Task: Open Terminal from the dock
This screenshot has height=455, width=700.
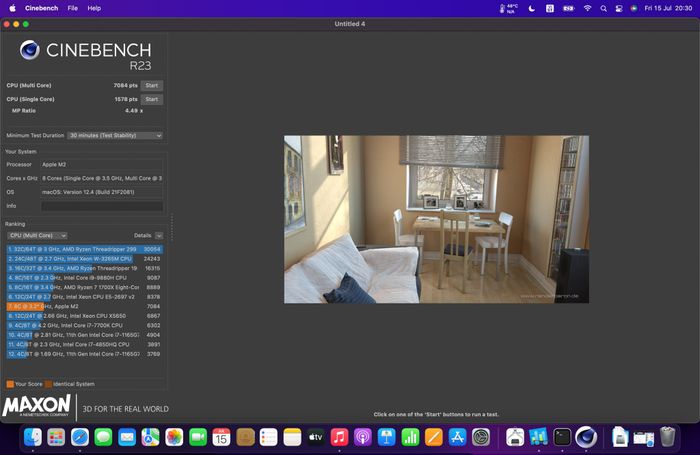Action: (x=562, y=437)
